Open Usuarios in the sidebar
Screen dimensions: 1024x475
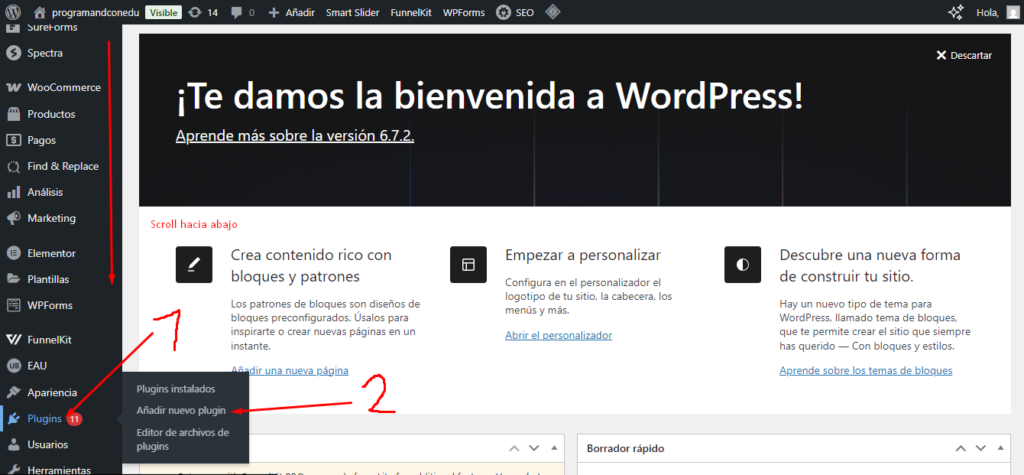(48, 445)
